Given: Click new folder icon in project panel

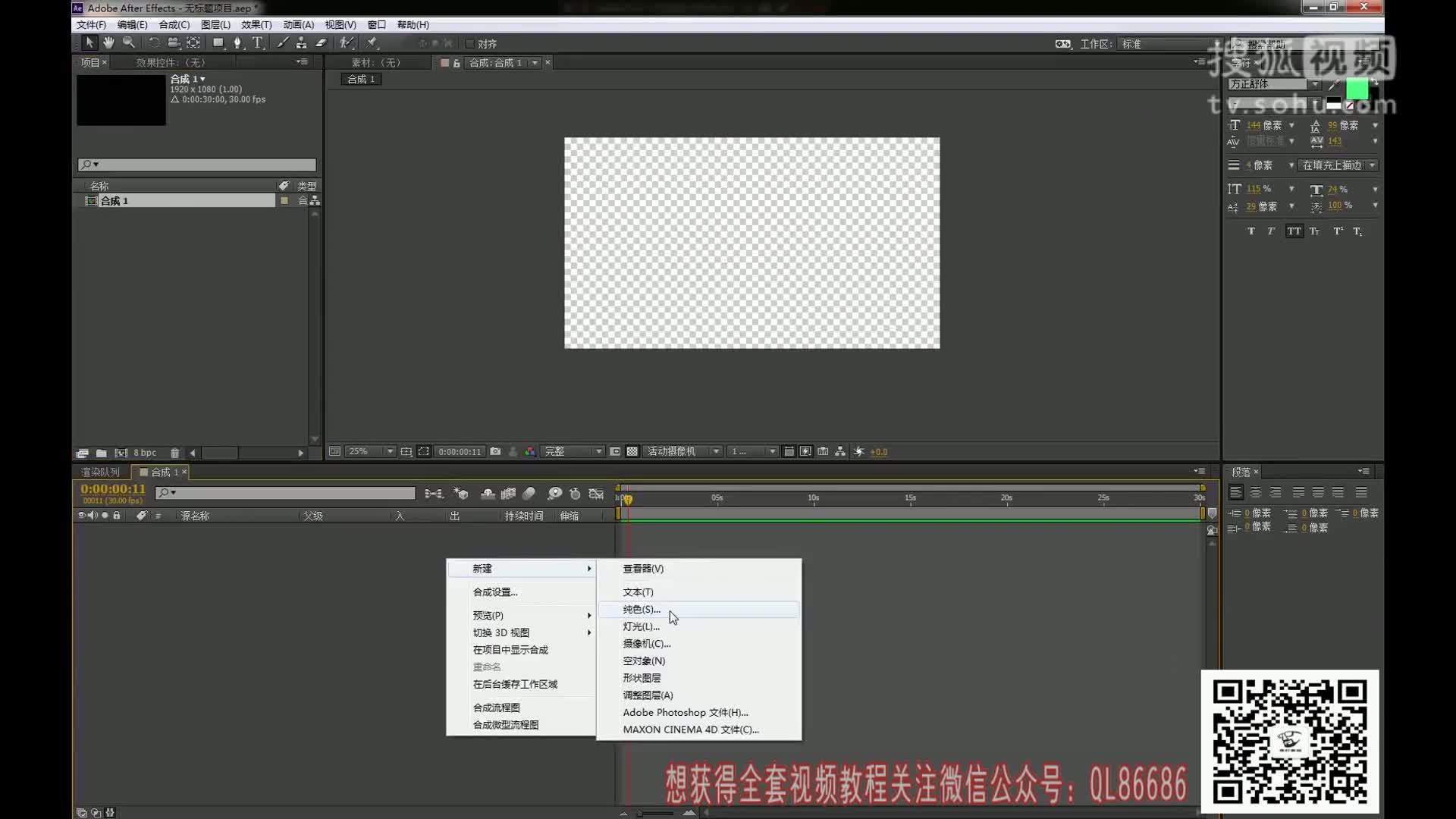Looking at the screenshot, I should point(101,453).
